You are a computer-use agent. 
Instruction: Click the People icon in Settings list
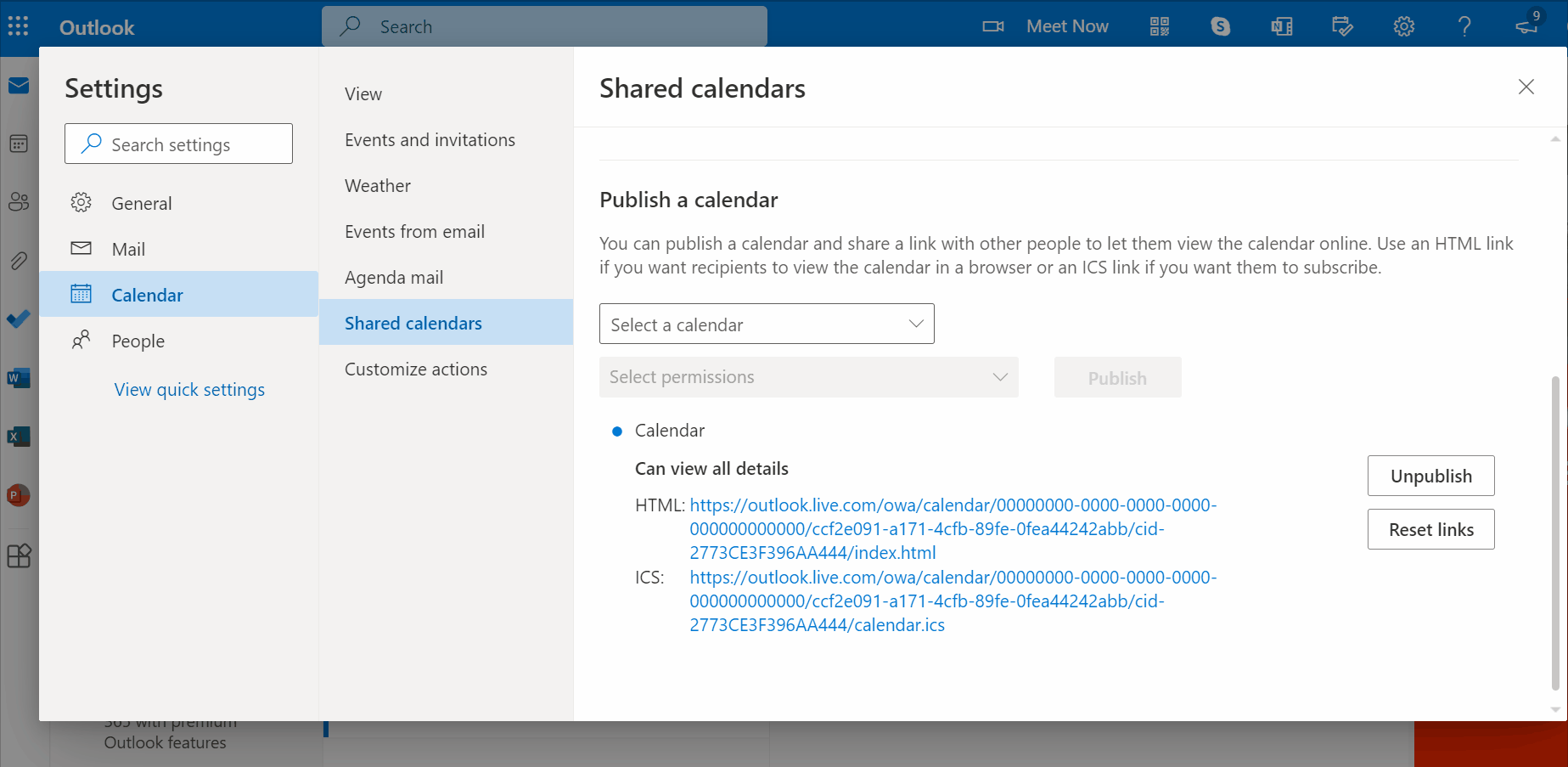point(81,340)
